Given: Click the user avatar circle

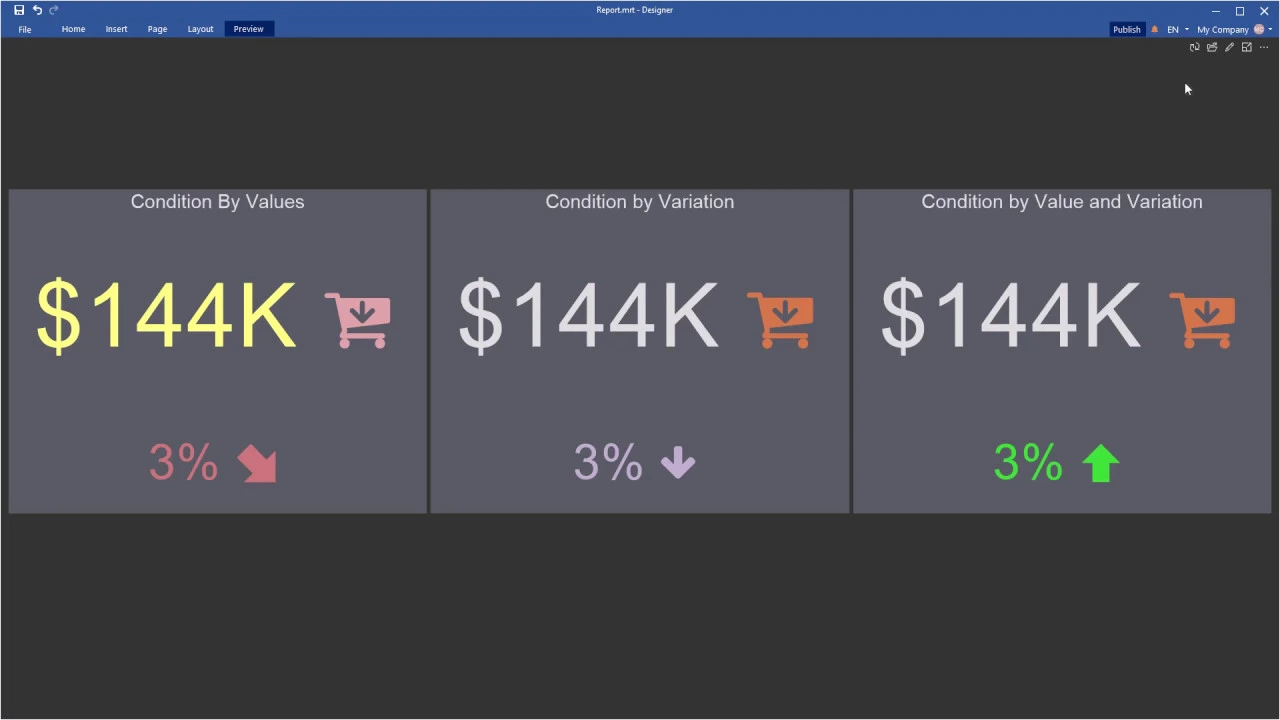Looking at the screenshot, I should click(x=1259, y=29).
